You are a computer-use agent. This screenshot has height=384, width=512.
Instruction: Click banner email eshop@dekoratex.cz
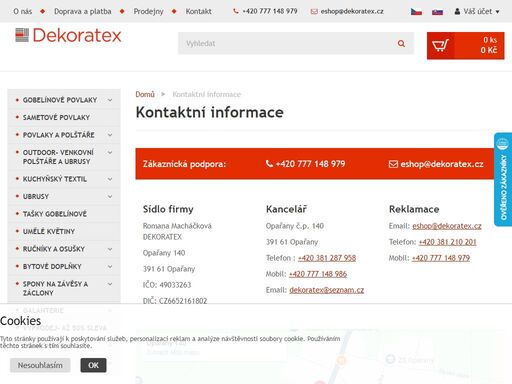442,164
